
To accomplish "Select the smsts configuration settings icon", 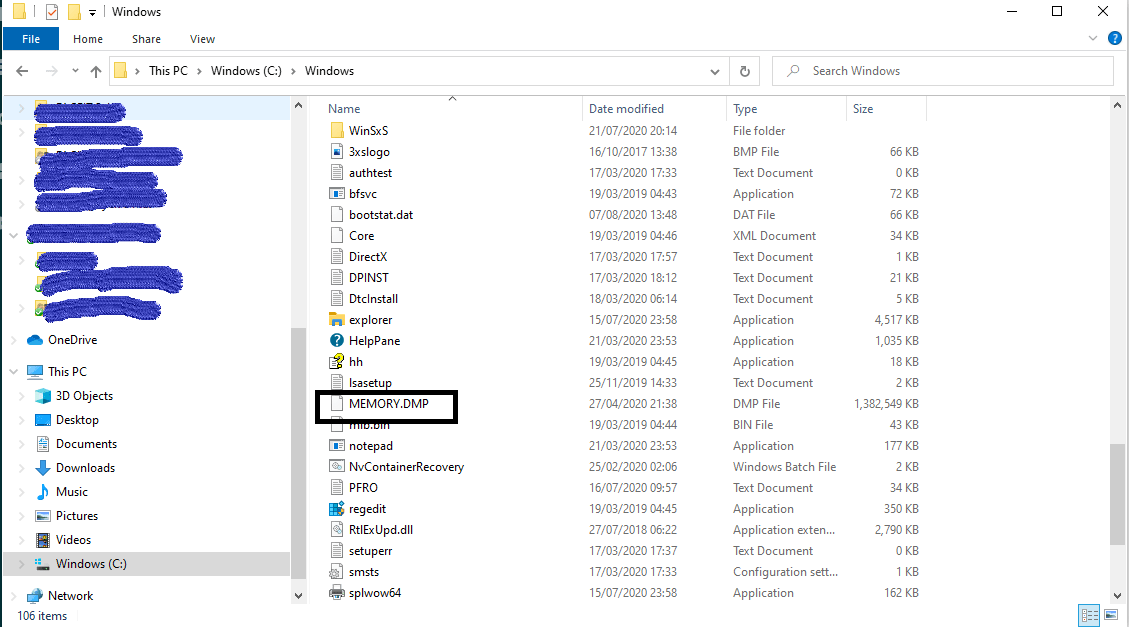I will [x=336, y=572].
